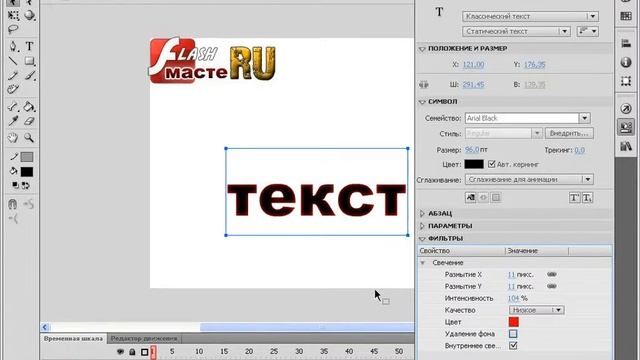640x360 pixels.
Task: Select the Line tool
Action: tap(13, 61)
